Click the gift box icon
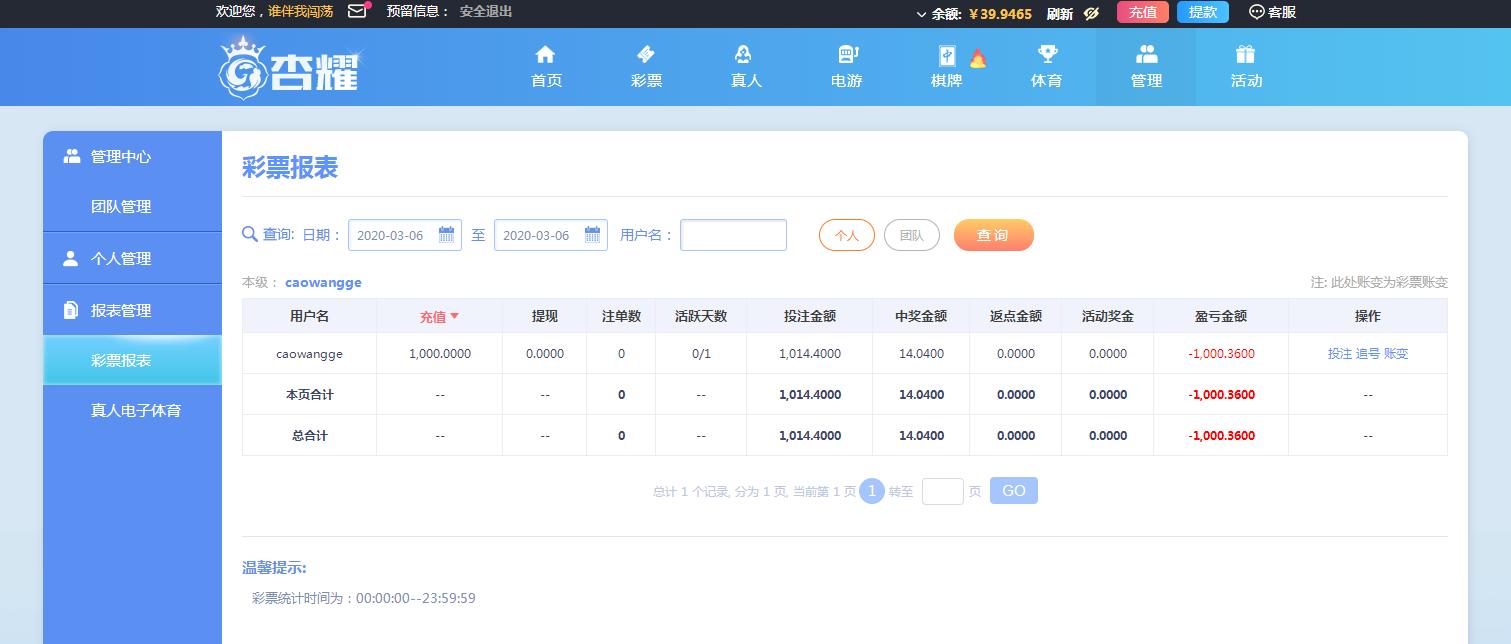Viewport: 1511px width, 644px height. click(x=1245, y=54)
